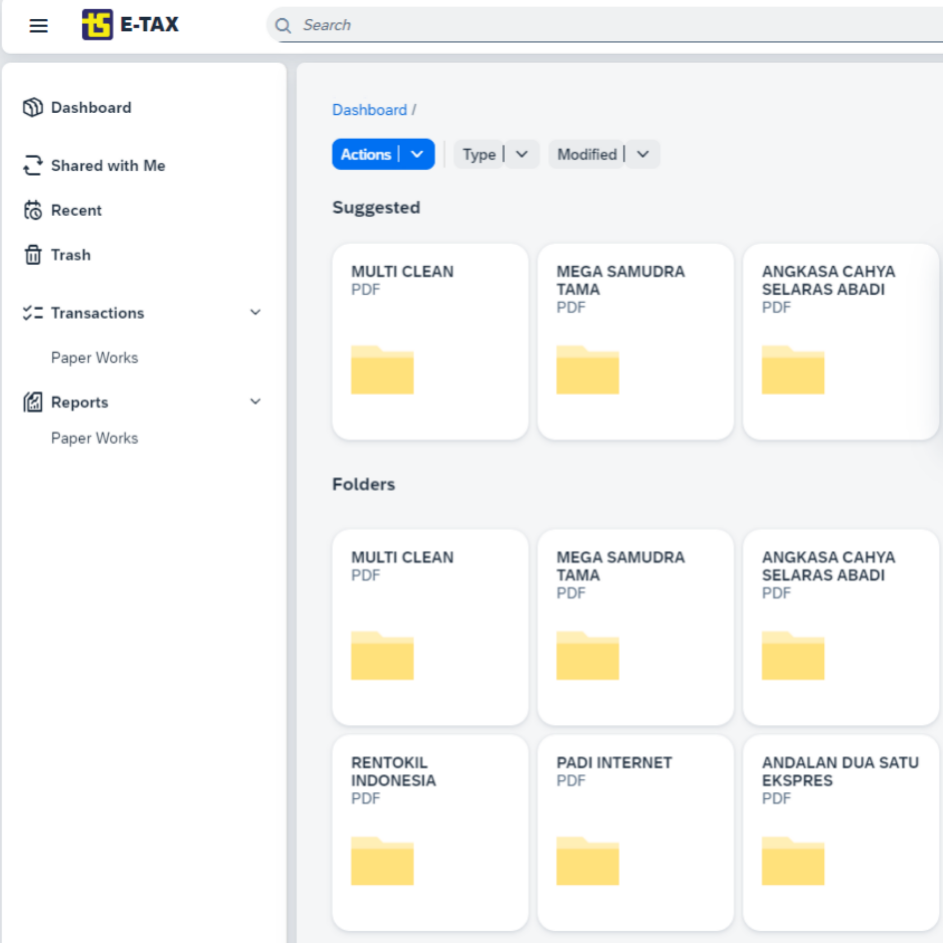Open Shared with Me section
The width and height of the screenshot is (943, 943).
[x=107, y=166]
